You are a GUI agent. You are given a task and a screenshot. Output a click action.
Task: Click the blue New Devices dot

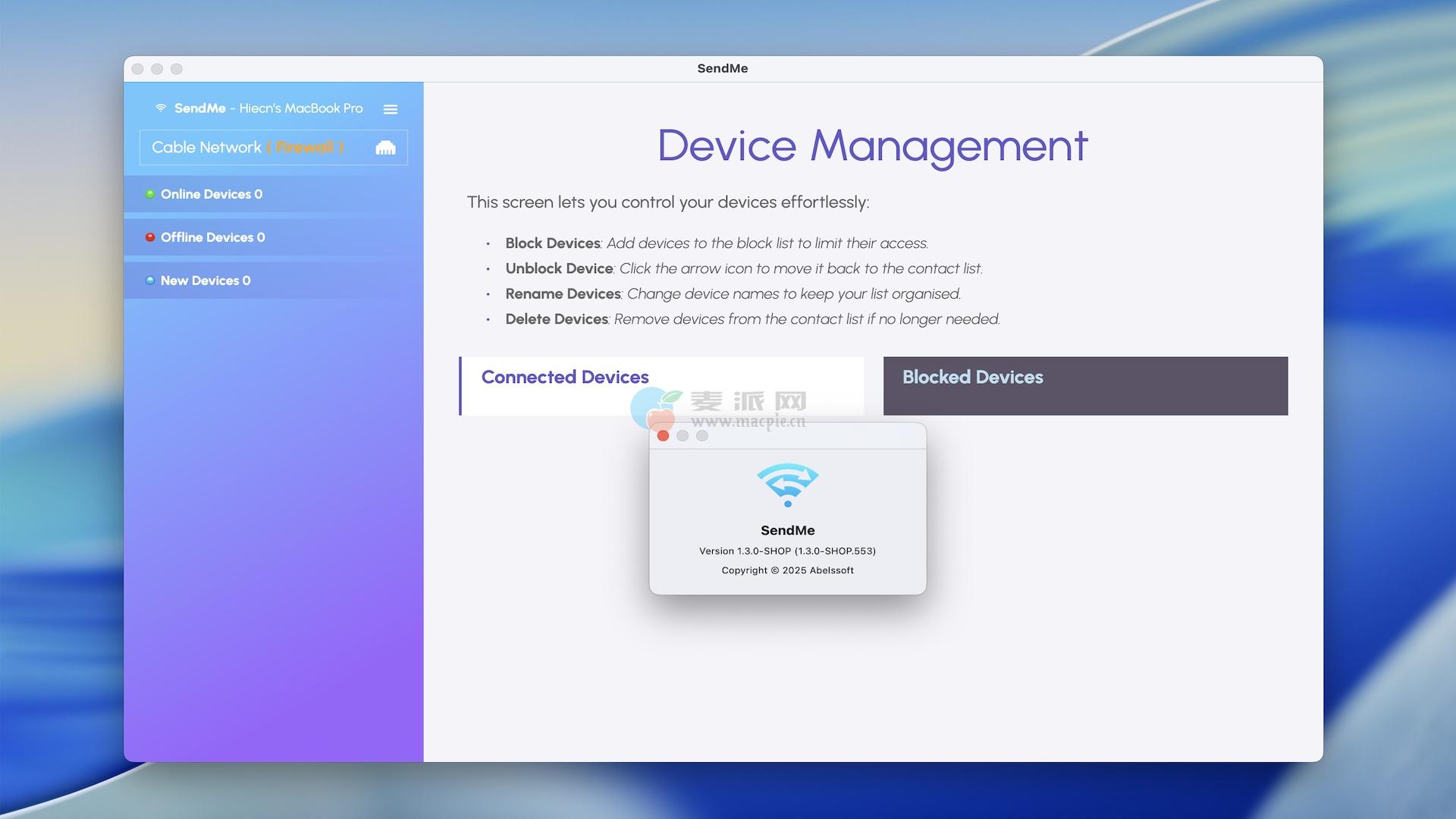[150, 281]
